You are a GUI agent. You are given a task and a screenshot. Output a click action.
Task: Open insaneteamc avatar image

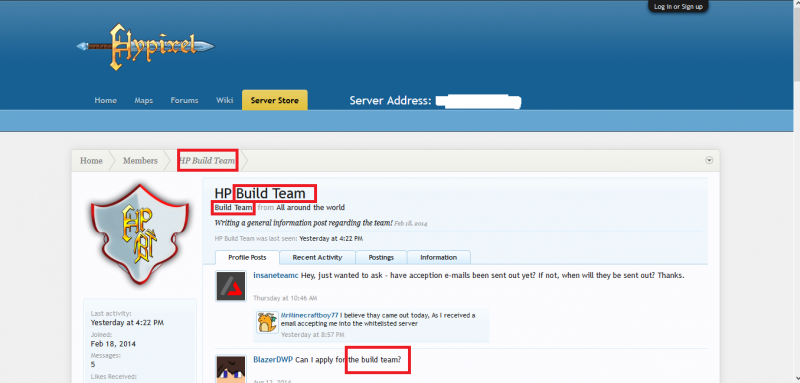(231, 286)
